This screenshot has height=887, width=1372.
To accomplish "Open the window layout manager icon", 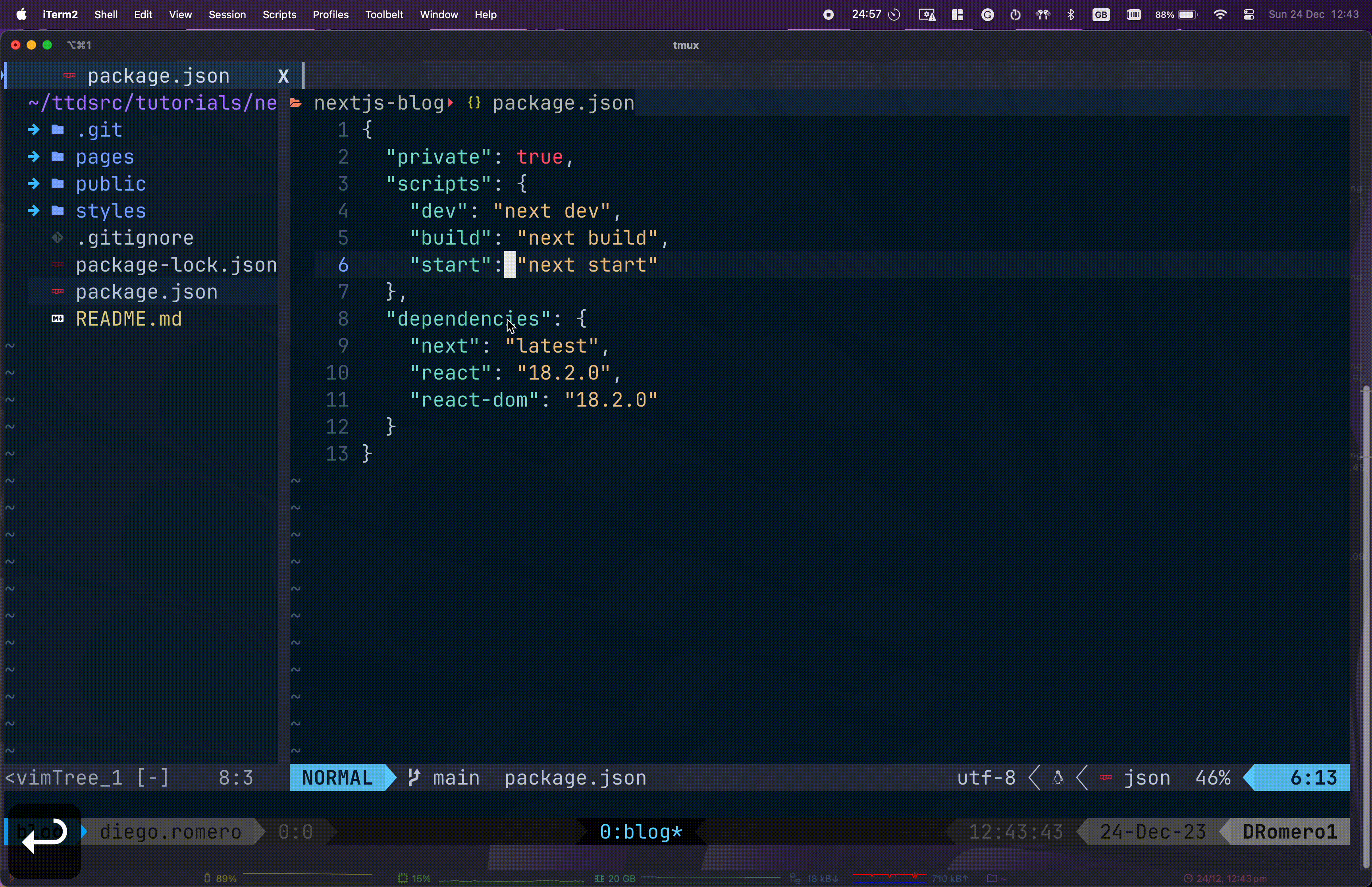I will pos(958,15).
